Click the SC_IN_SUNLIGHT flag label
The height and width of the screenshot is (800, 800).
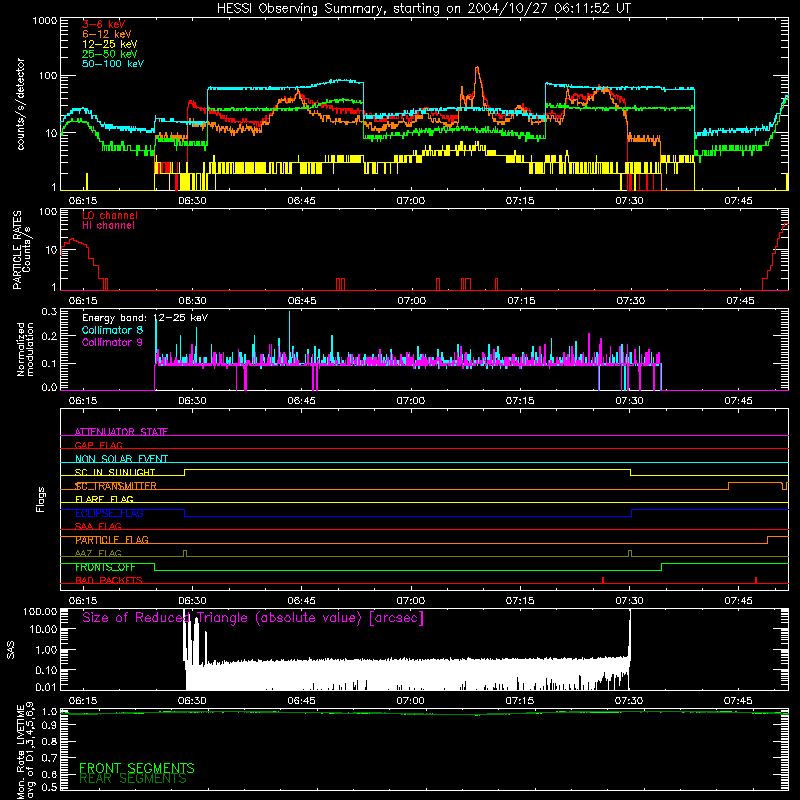115,472
